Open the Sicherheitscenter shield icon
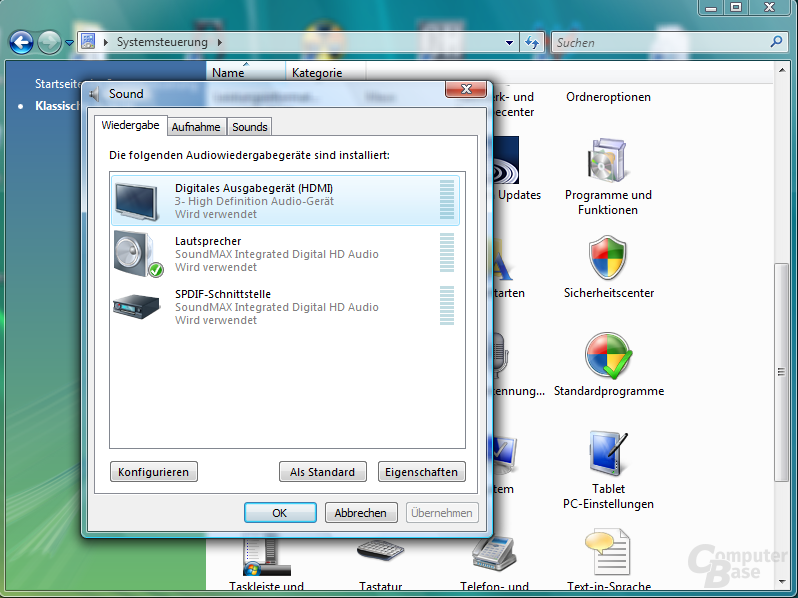 607,257
